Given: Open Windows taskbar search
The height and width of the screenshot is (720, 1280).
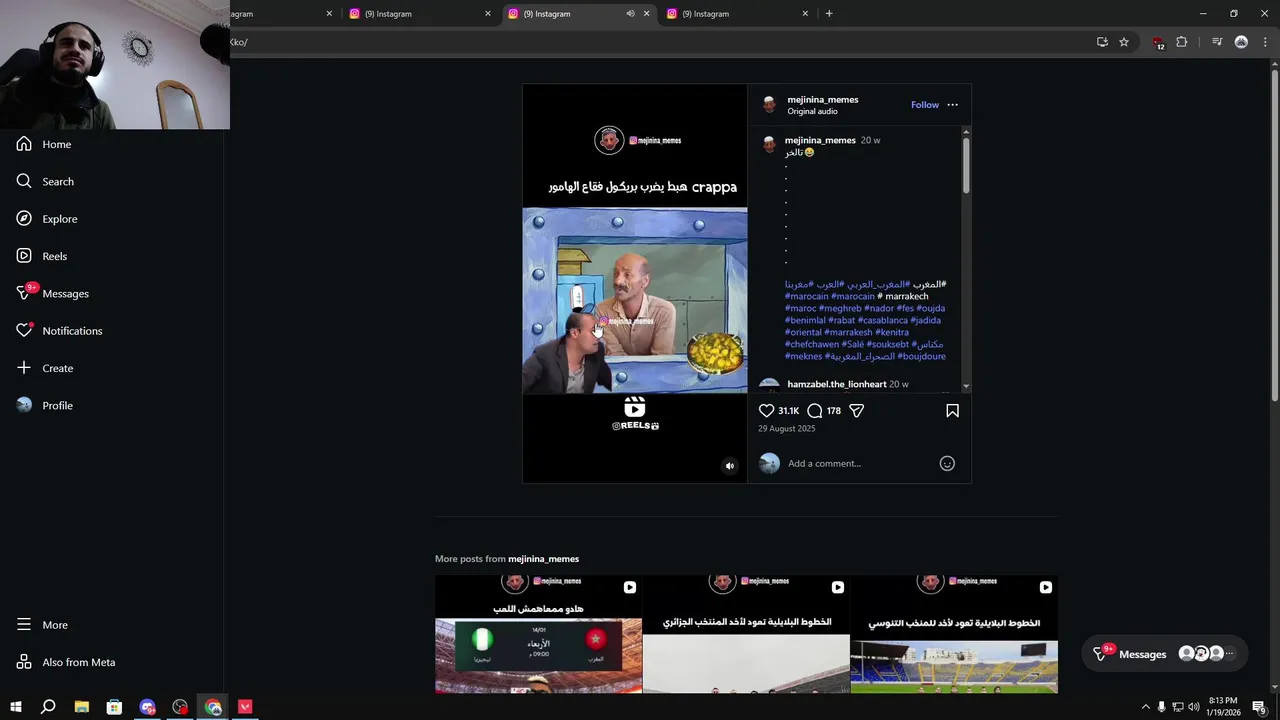Looking at the screenshot, I should pyautogui.click(x=48, y=707).
